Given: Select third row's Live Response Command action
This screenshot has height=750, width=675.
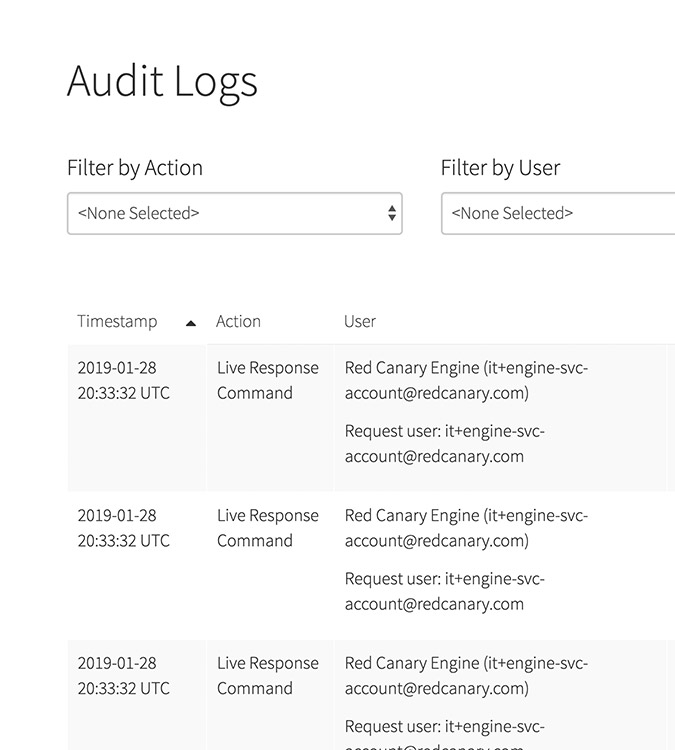Looking at the screenshot, I should click(267, 675).
